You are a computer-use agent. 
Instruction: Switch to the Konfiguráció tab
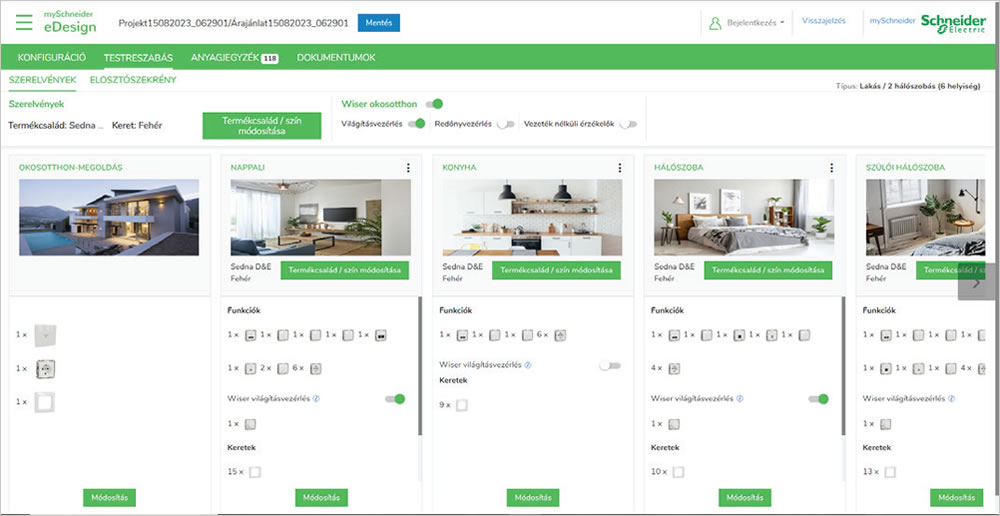pos(52,57)
